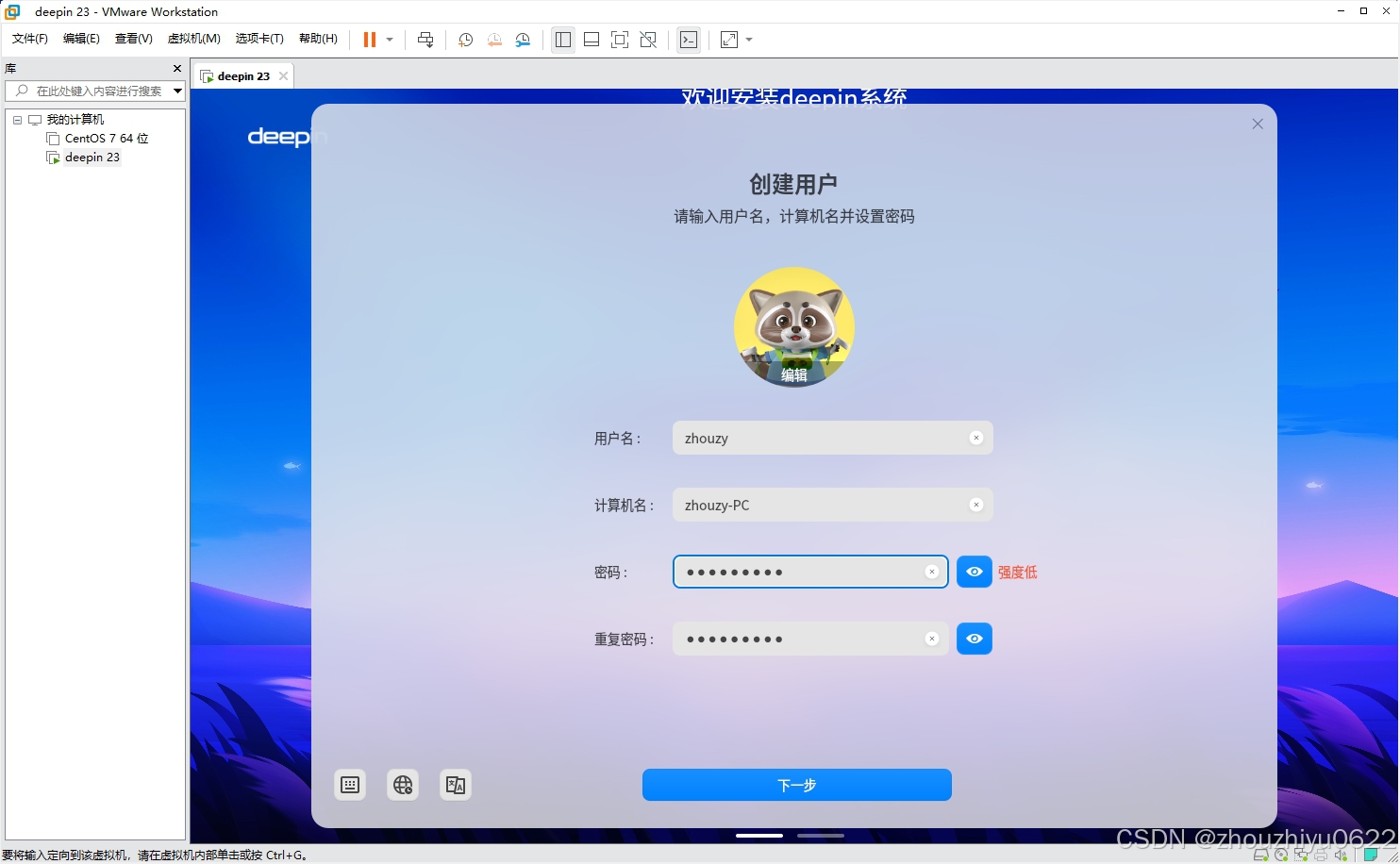Open the 查看(V) menu
This screenshot has height=864, width=1400.
pyautogui.click(x=133, y=39)
